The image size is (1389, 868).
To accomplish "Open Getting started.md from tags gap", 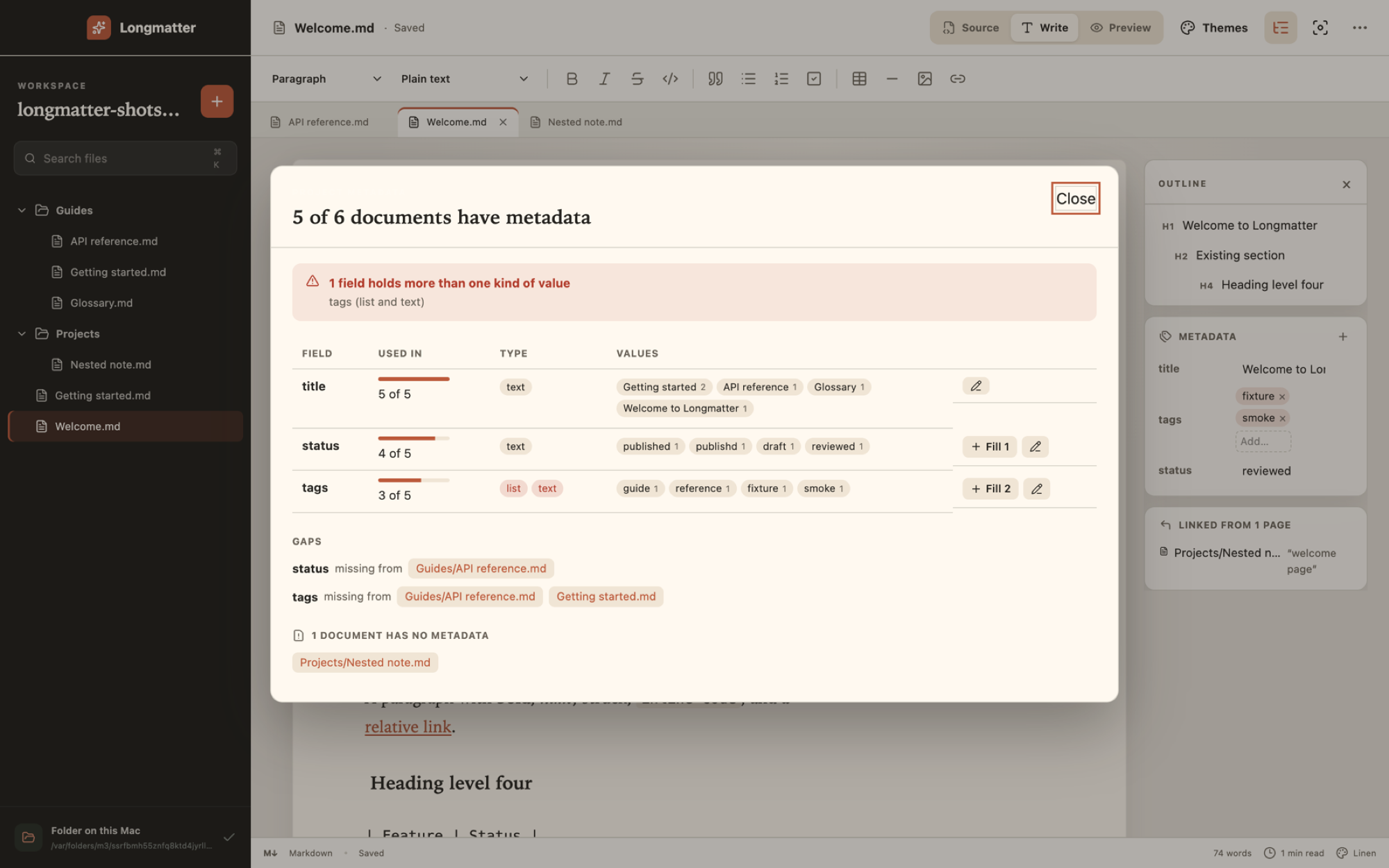I will click(x=606, y=596).
